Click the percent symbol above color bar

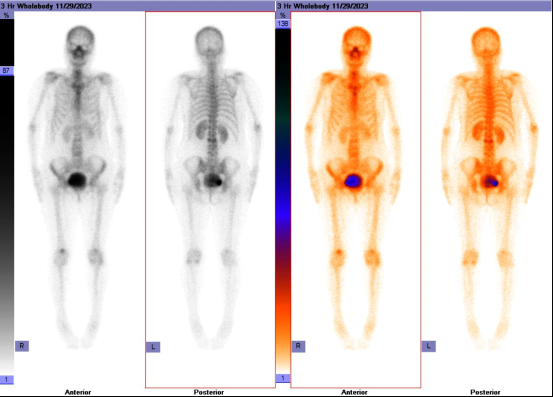[283, 15]
